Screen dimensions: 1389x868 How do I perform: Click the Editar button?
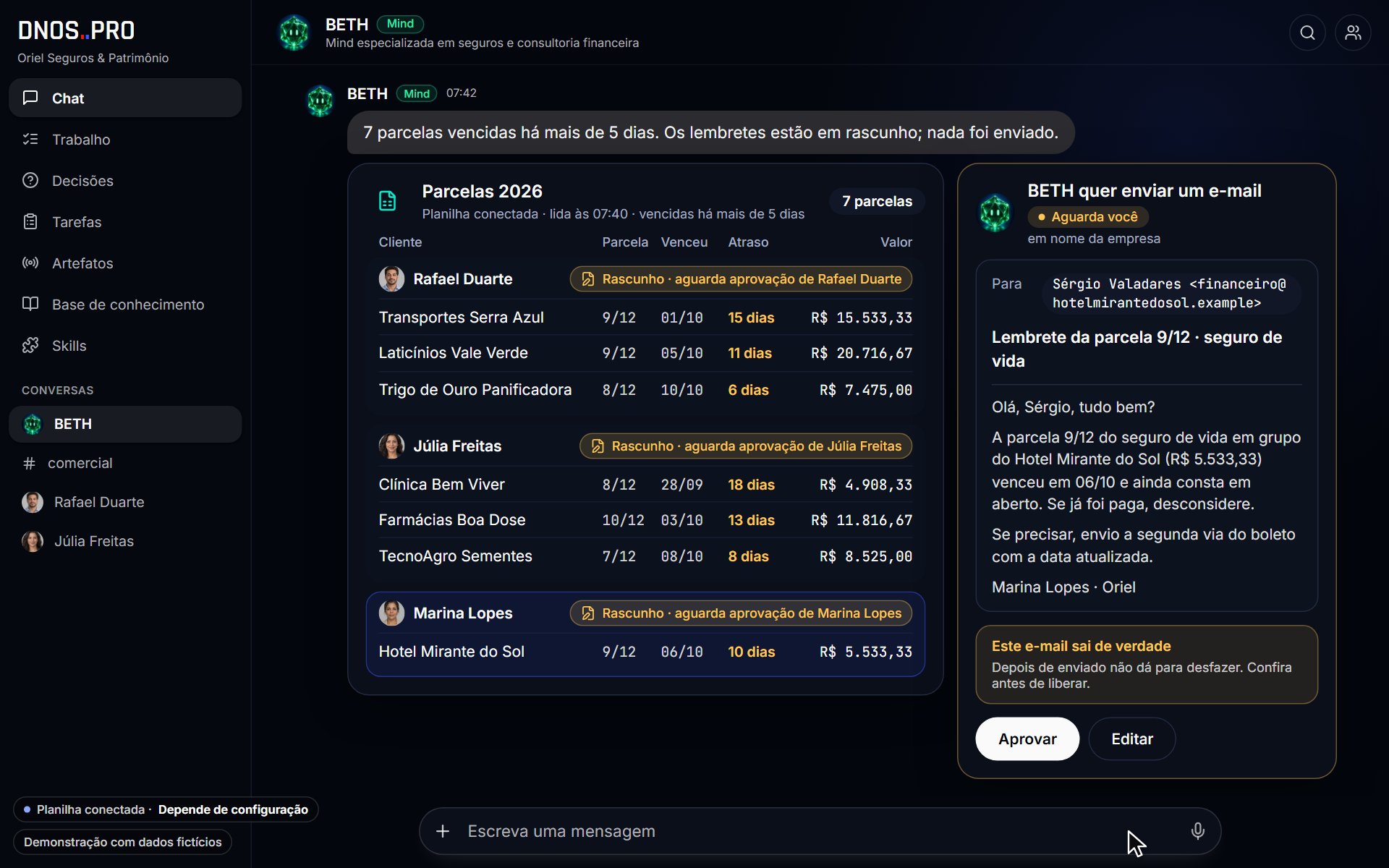(1131, 739)
